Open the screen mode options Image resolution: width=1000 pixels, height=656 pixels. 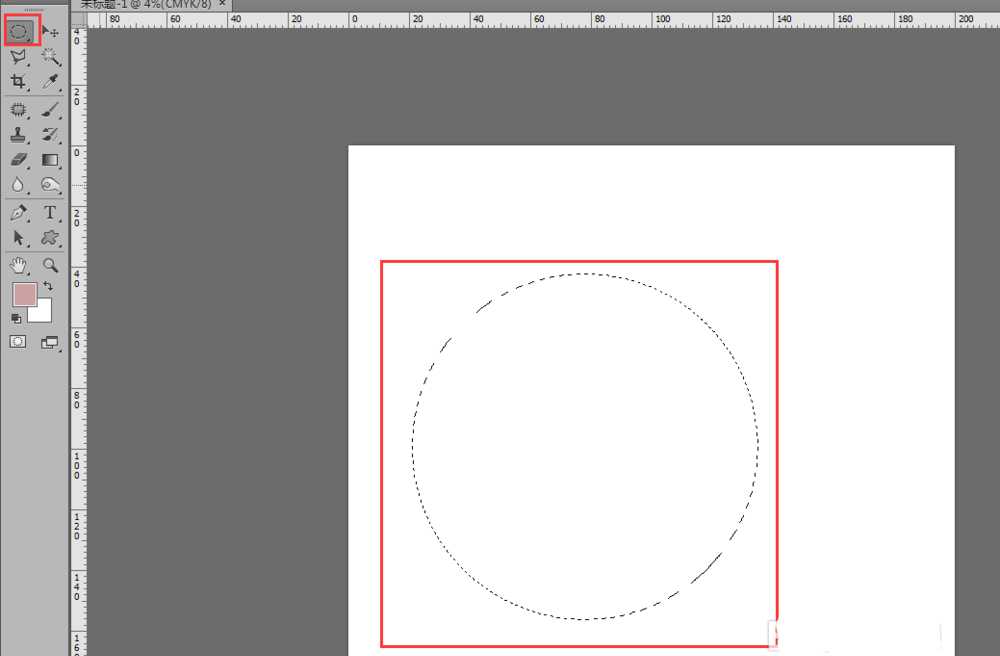coord(50,342)
